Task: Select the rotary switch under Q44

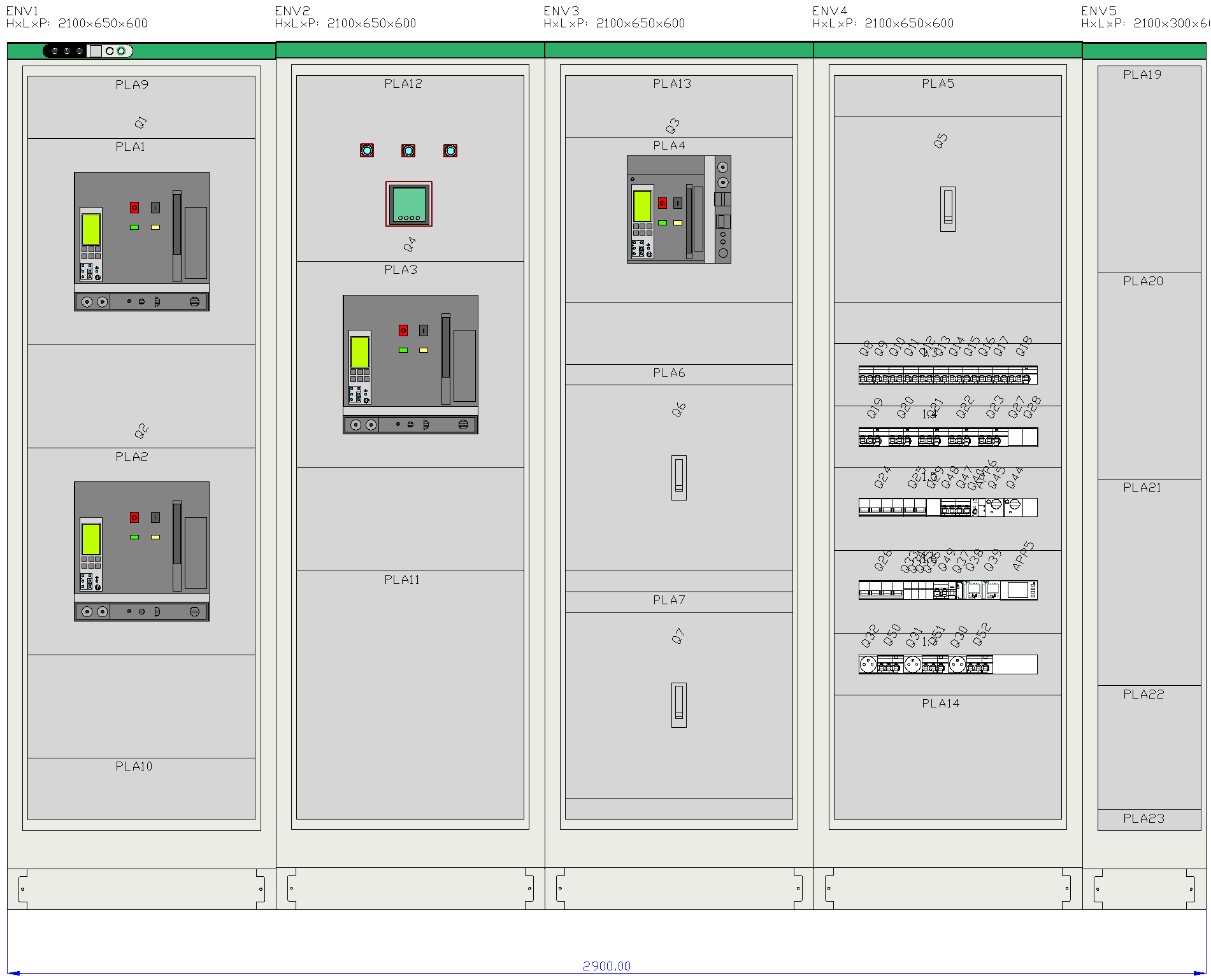Action: tap(1014, 506)
